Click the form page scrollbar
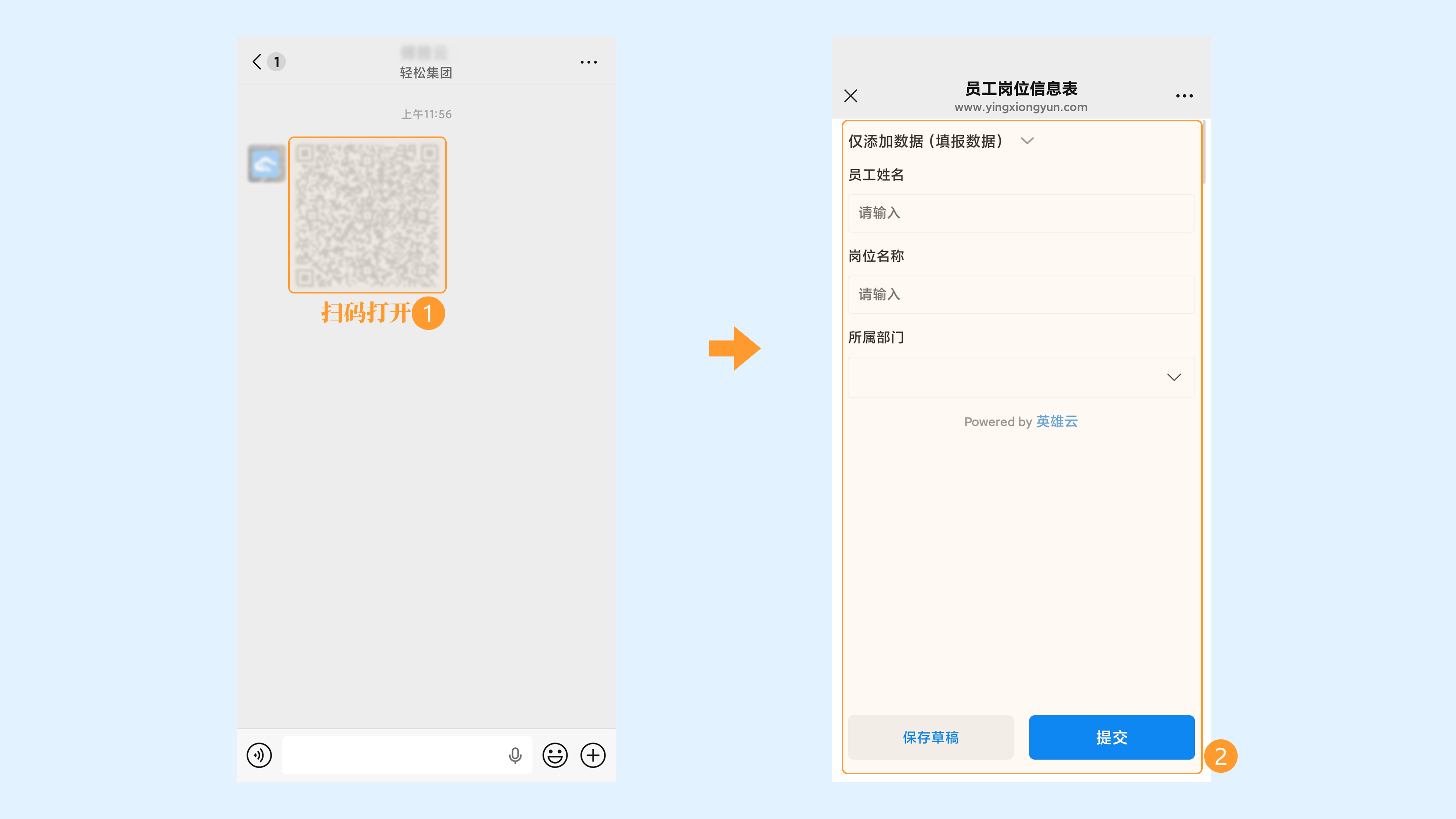 point(1205,152)
